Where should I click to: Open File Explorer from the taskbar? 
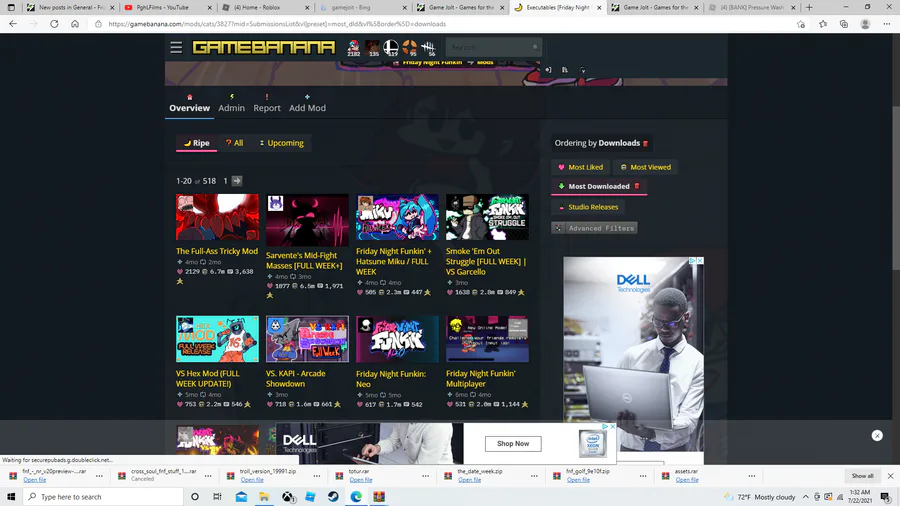coord(264,497)
